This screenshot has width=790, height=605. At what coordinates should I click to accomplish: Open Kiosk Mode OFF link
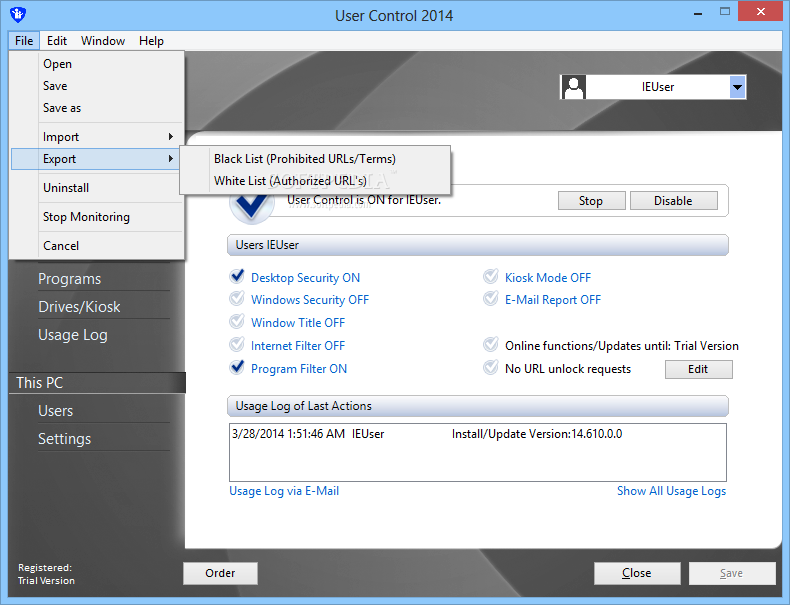tap(548, 278)
